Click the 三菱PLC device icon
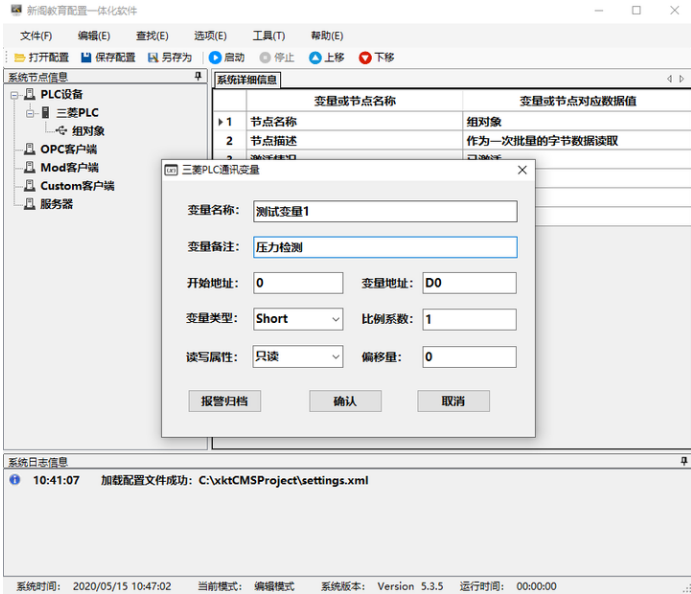The image size is (691, 594). point(45,112)
